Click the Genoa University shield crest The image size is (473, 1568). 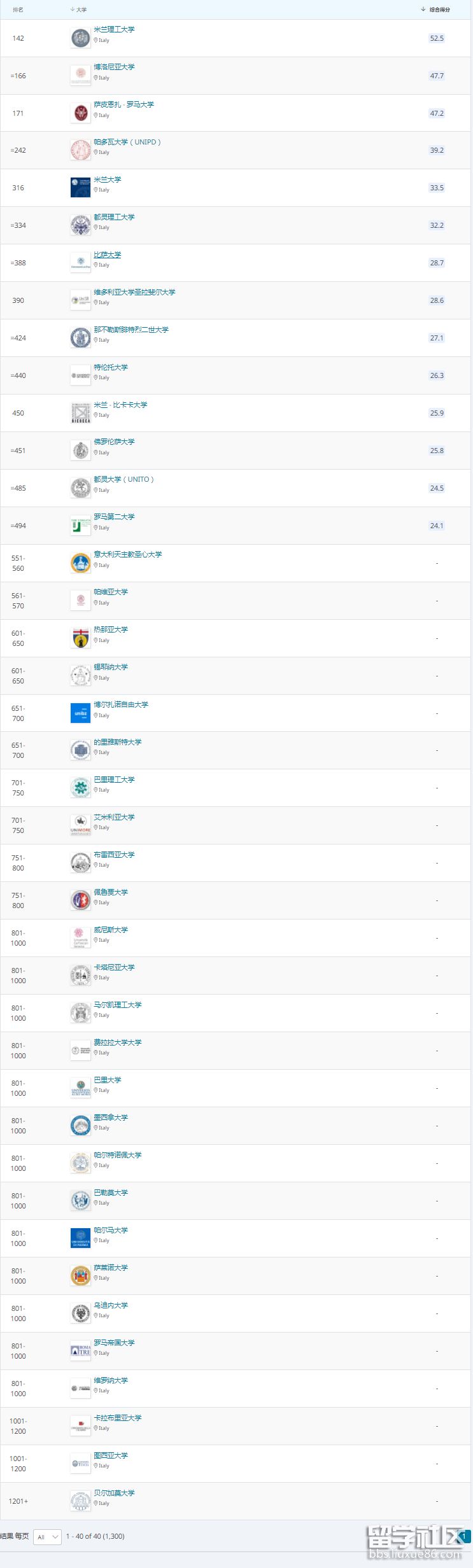coord(80,638)
